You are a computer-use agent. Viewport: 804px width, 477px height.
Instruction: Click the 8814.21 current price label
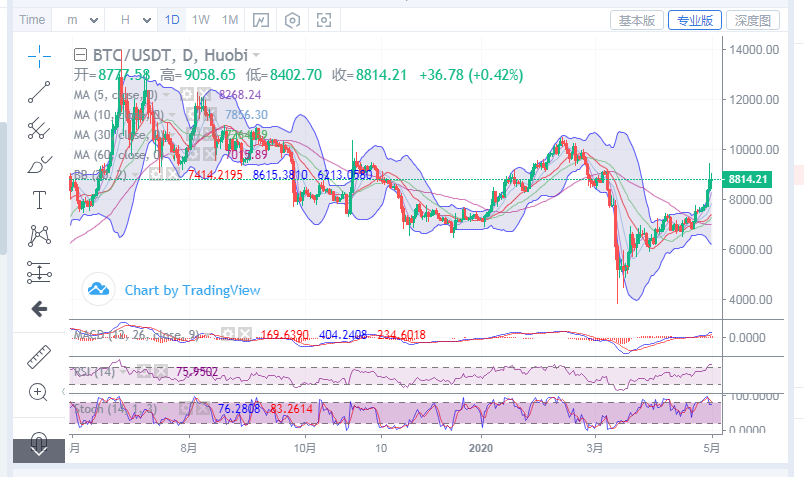(747, 179)
